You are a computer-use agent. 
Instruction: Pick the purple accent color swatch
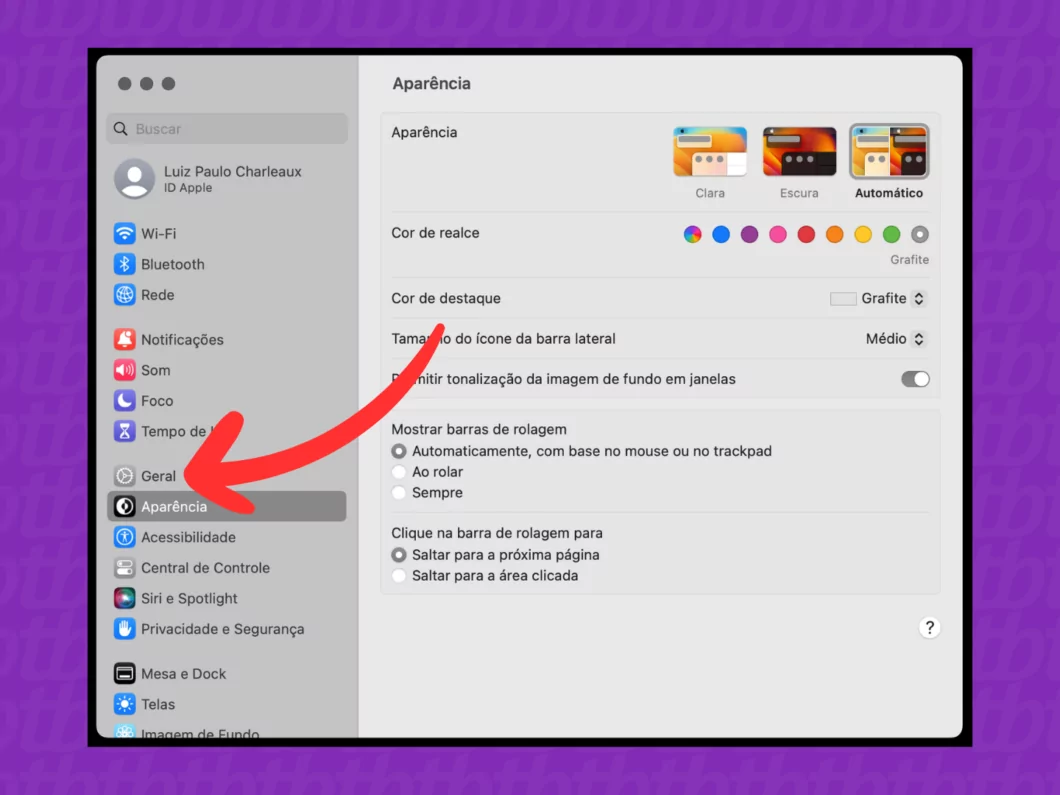coord(749,235)
